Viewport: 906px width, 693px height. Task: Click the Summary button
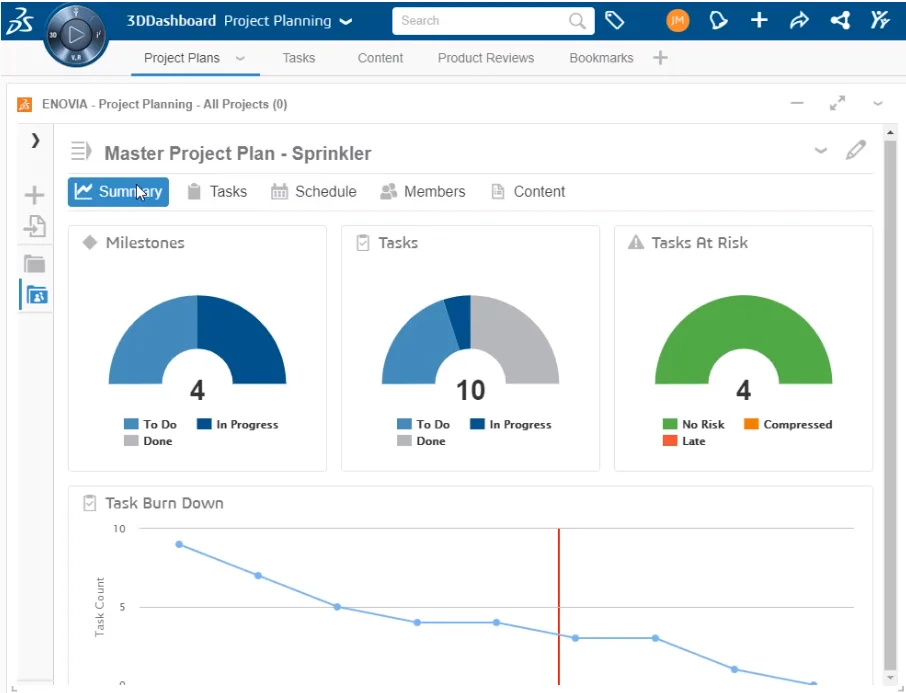point(117,191)
